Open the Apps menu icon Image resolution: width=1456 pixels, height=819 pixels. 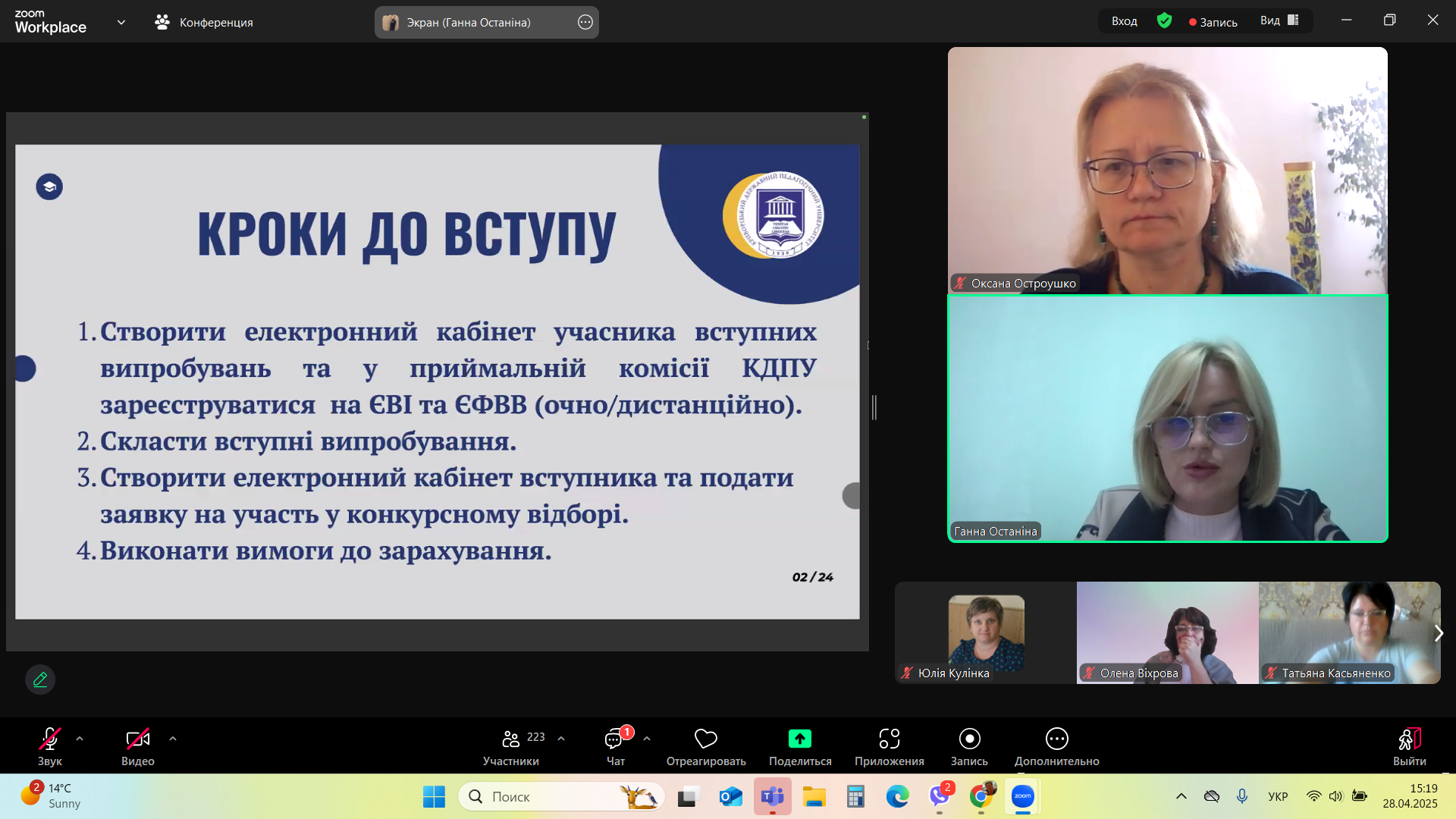pos(889,739)
